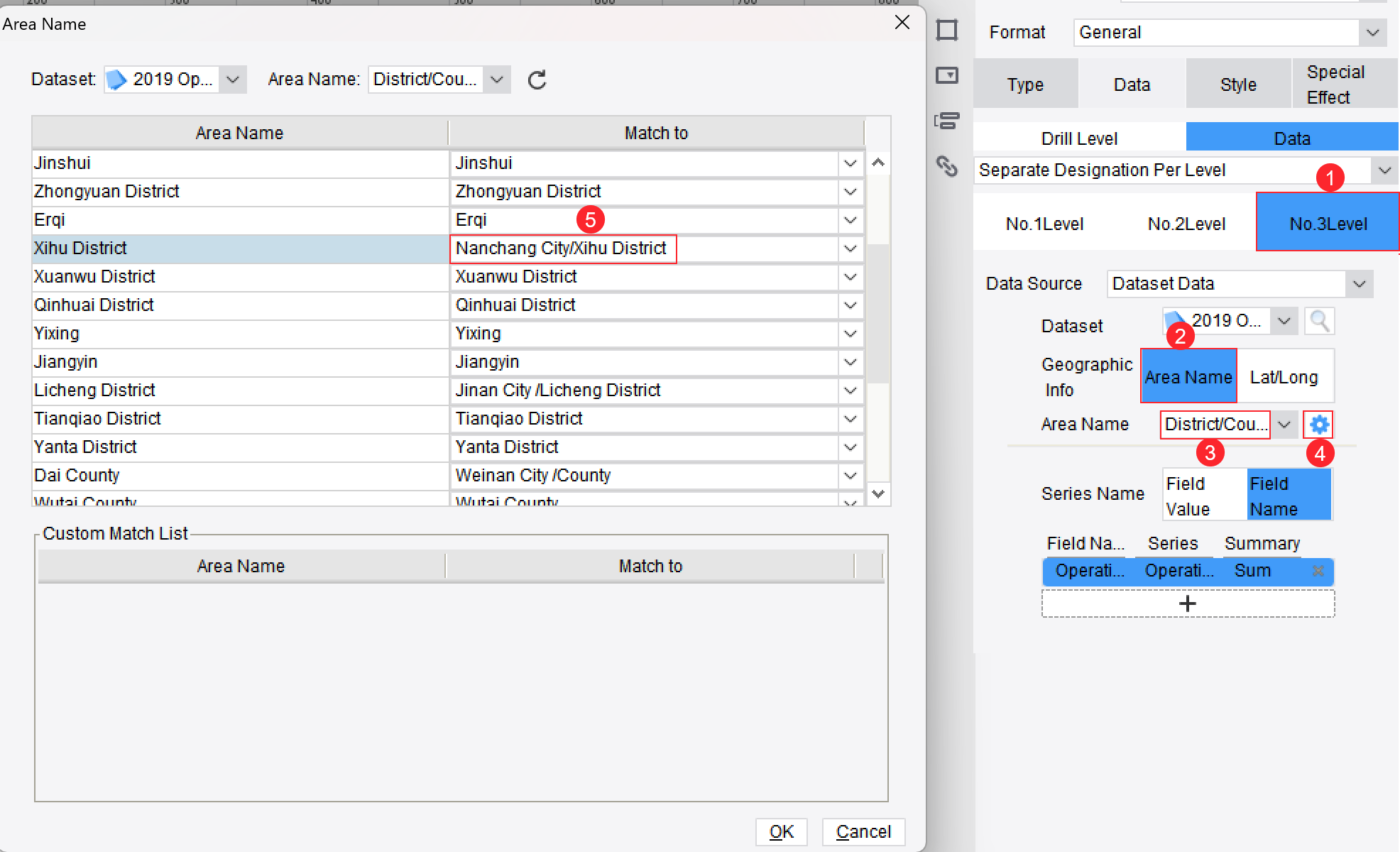This screenshot has width=1400, height=852.
Task: Add a new series field row
Action: (x=1188, y=603)
